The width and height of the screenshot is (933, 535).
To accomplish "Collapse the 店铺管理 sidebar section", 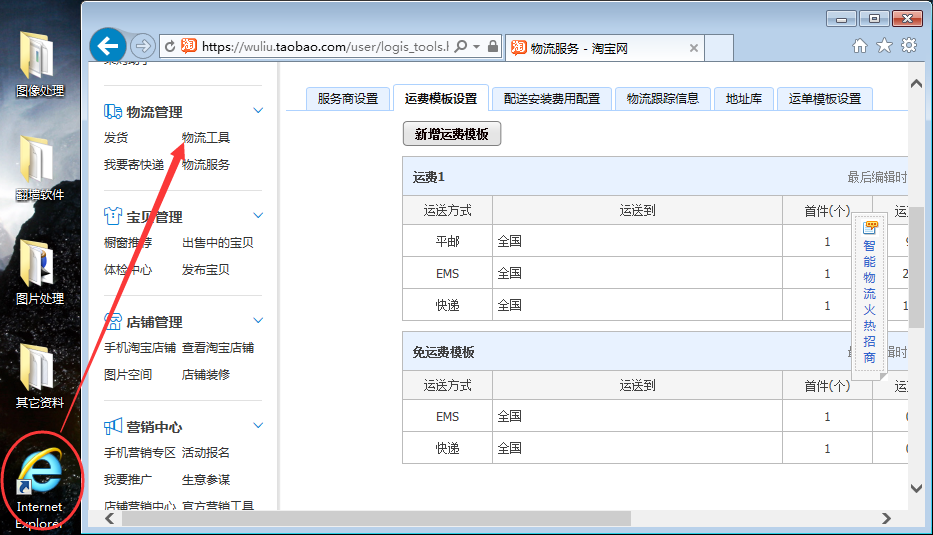I will click(258, 321).
